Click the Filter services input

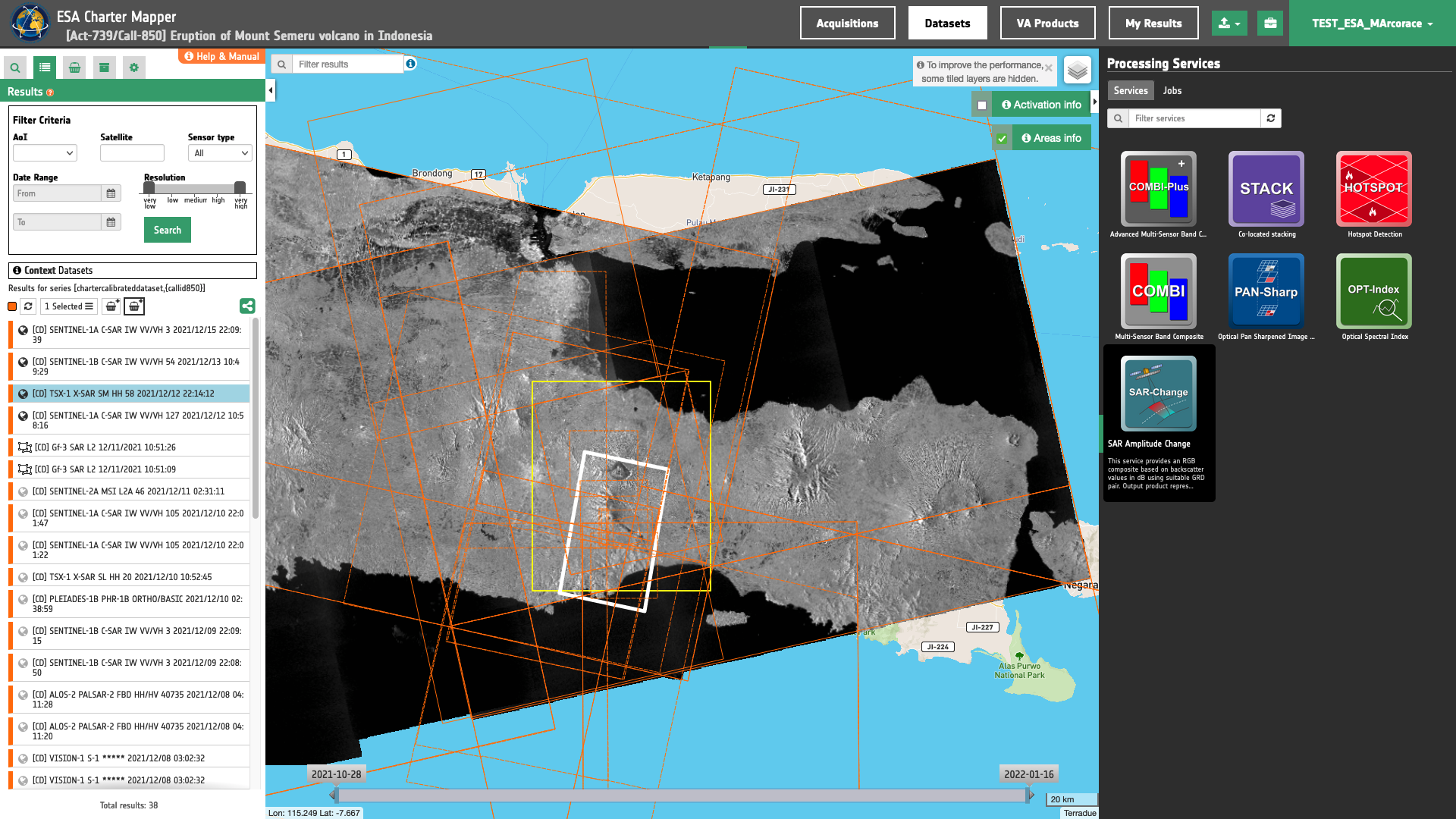click(x=1194, y=118)
